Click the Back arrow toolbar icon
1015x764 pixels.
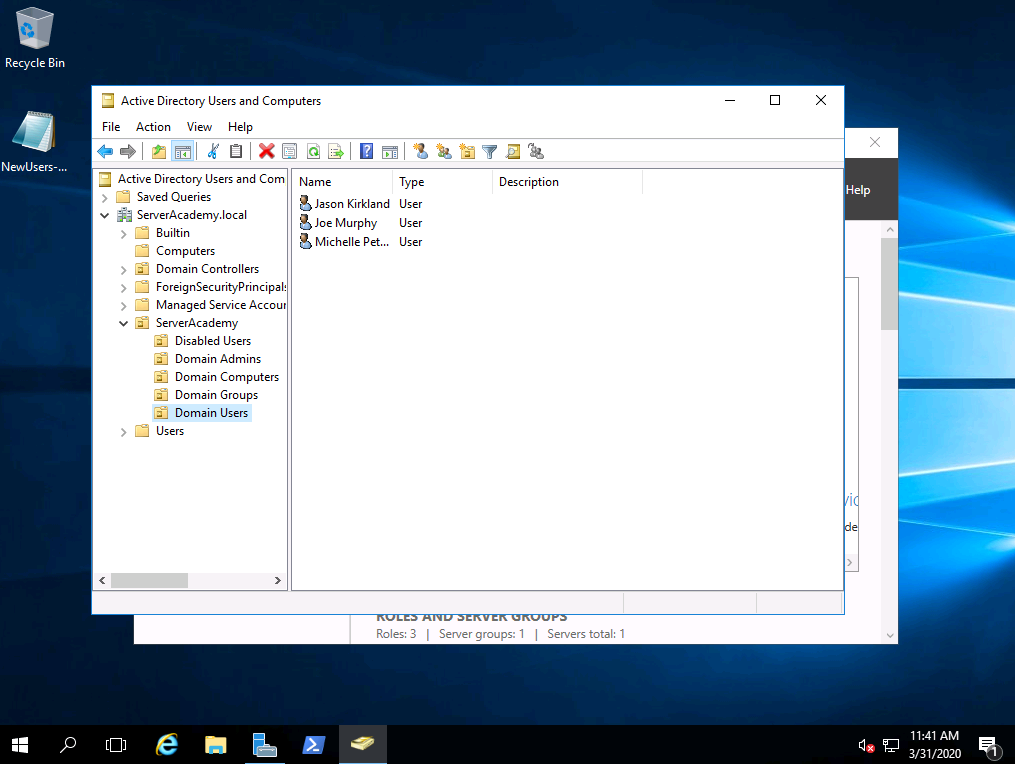[x=105, y=152]
